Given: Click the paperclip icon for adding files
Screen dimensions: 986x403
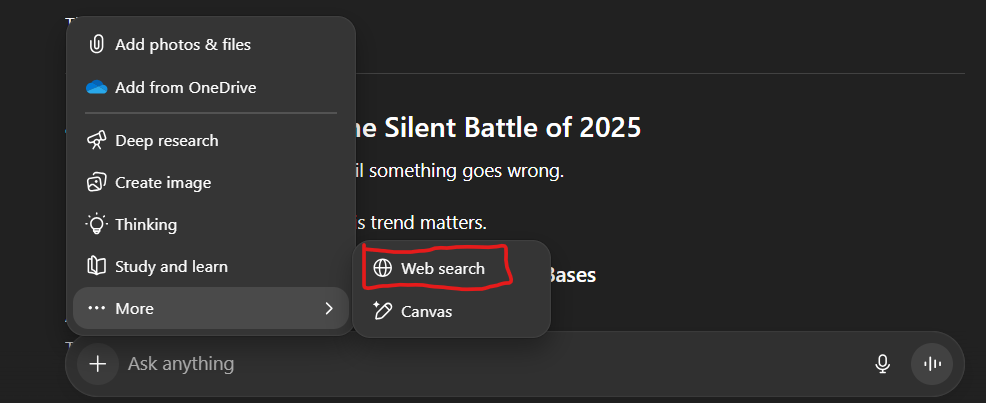Looking at the screenshot, I should pos(97,44).
